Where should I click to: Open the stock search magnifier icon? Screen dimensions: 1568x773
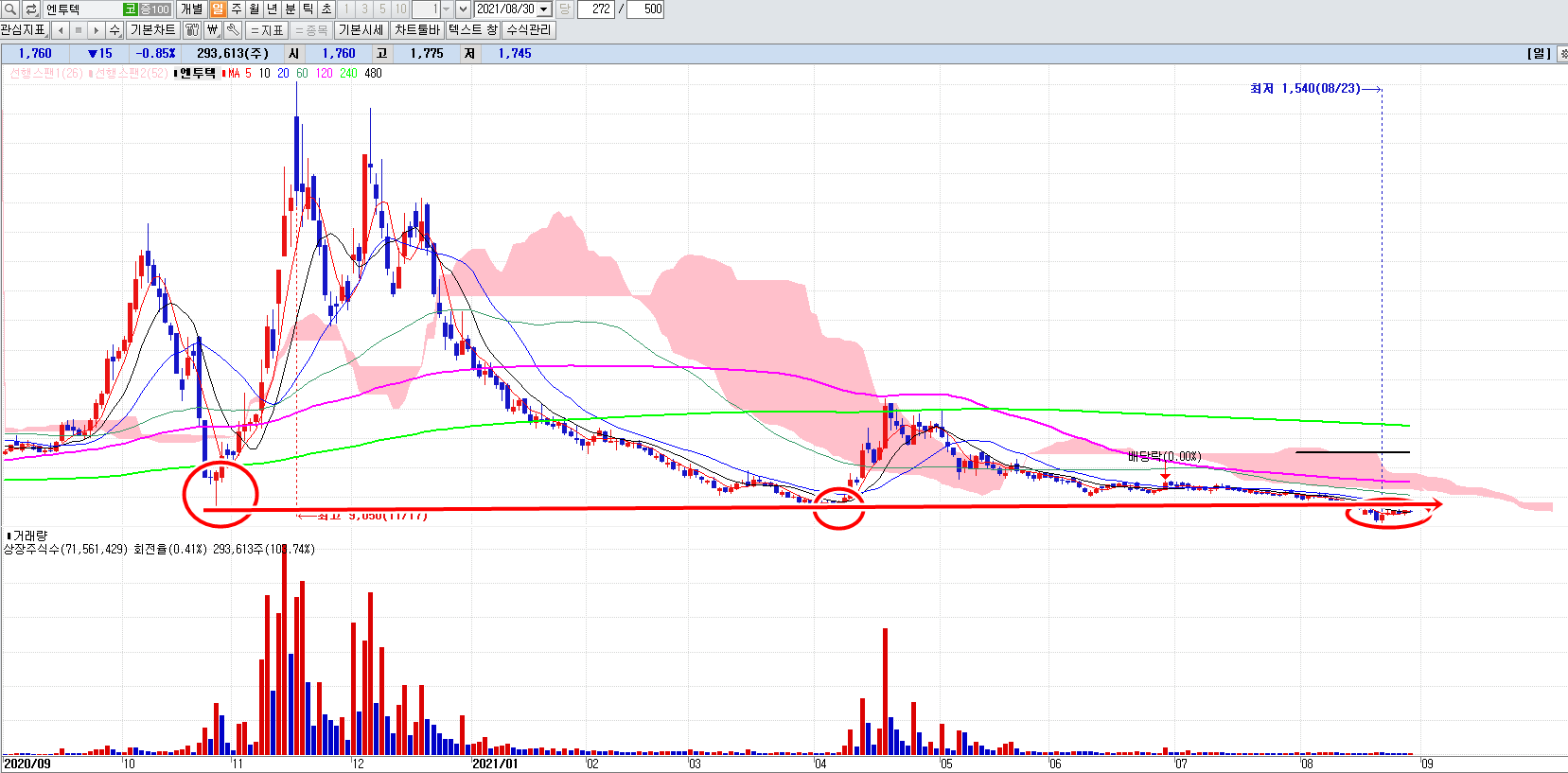(10, 9)
